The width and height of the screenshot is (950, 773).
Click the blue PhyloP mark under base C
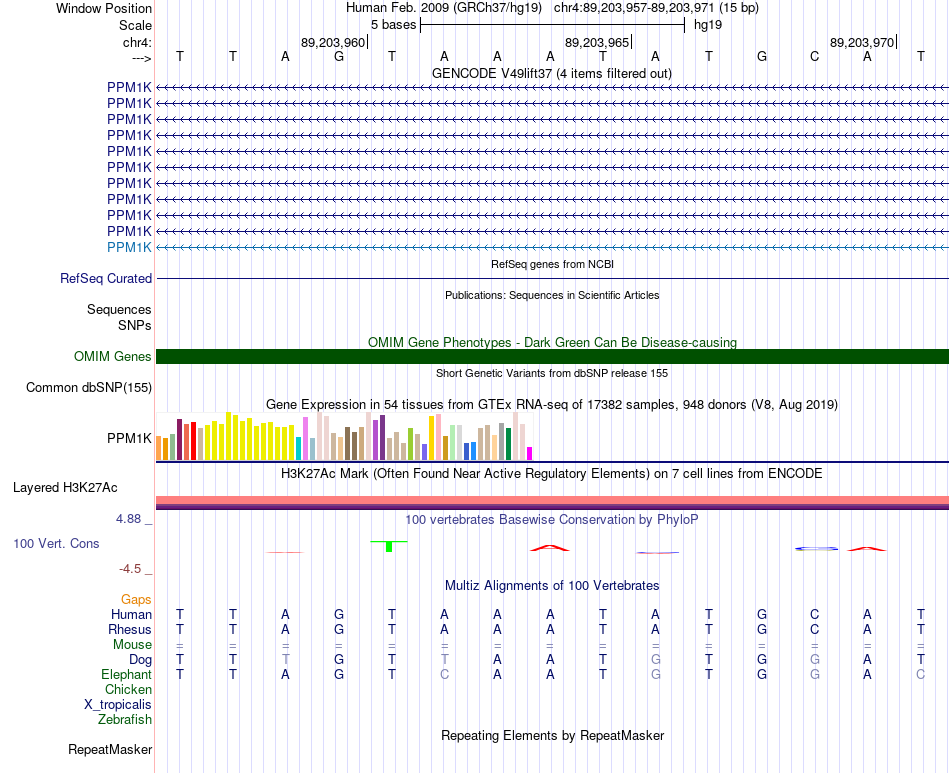(x=816, y=548)
